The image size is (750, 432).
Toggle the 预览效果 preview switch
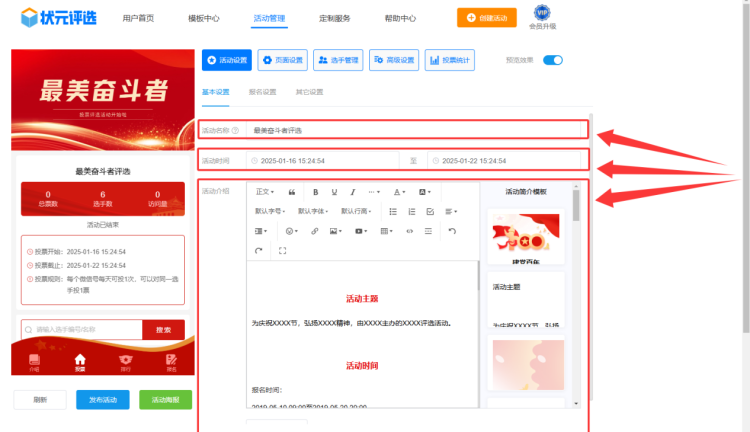[x=553, y=60]
